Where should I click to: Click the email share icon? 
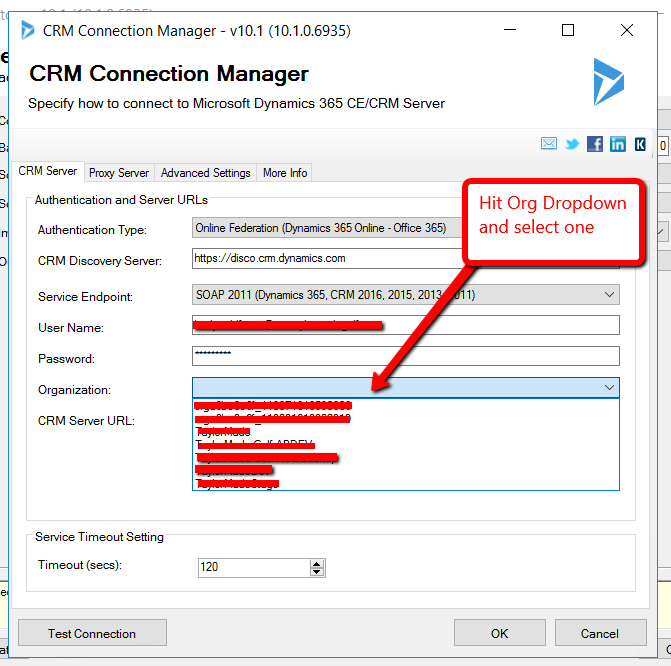pos(549,144)
